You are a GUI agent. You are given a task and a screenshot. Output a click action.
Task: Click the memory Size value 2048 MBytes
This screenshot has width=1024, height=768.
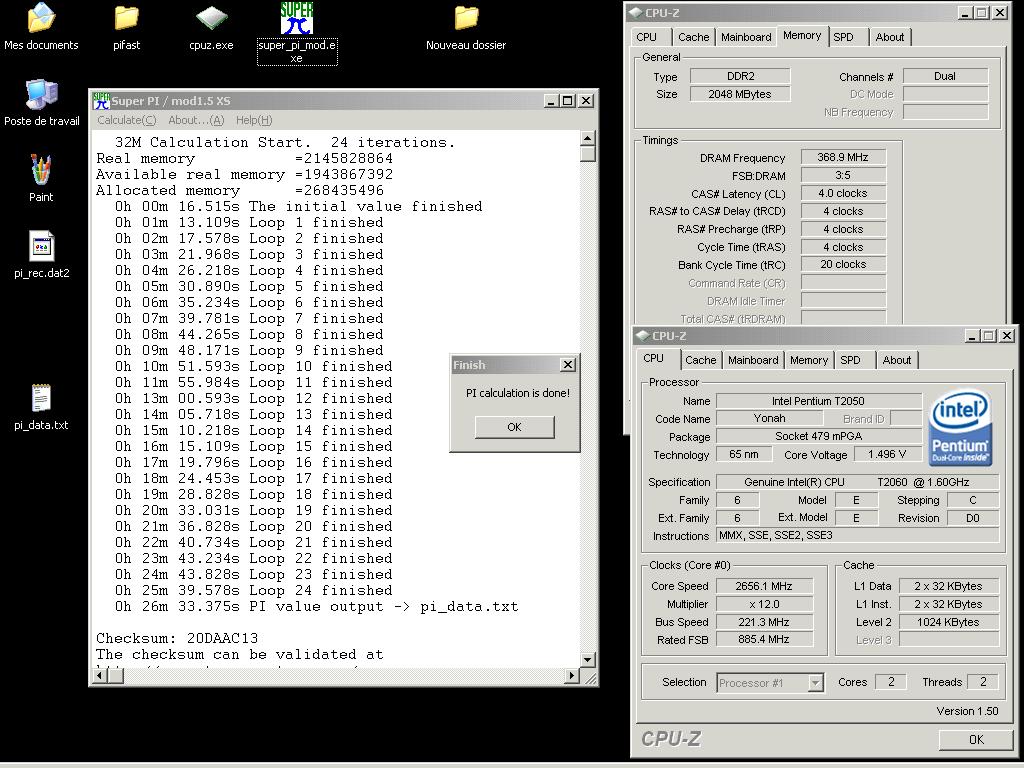click(740, 94)
